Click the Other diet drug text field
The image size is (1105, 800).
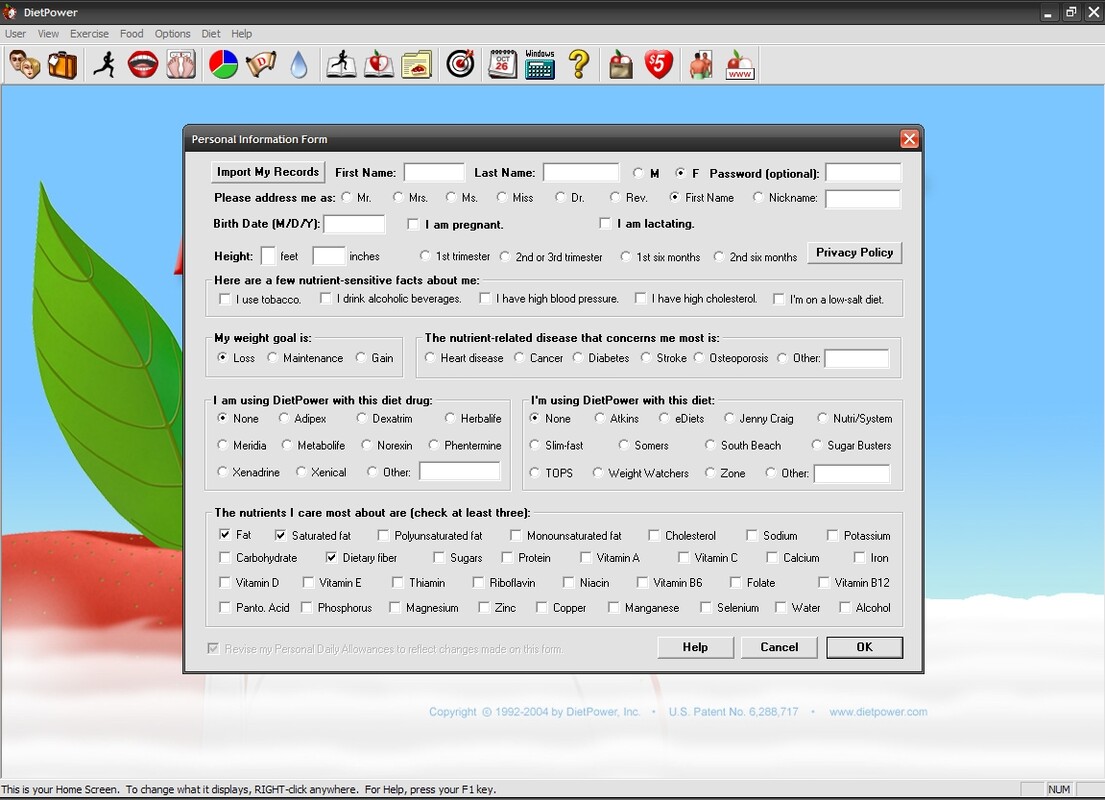pos(459,472)
